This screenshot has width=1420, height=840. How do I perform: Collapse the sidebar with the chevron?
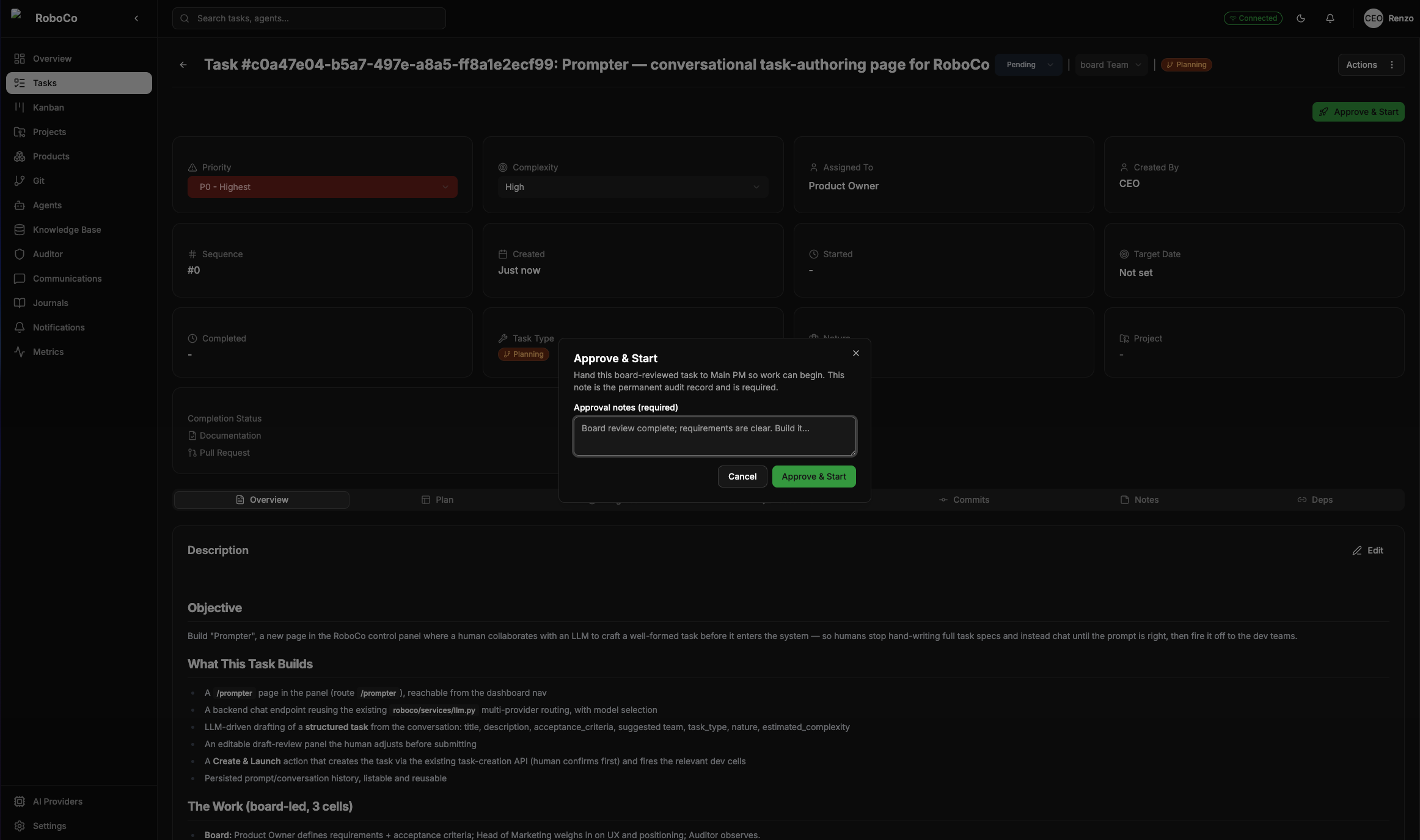[x=136, y=18]
